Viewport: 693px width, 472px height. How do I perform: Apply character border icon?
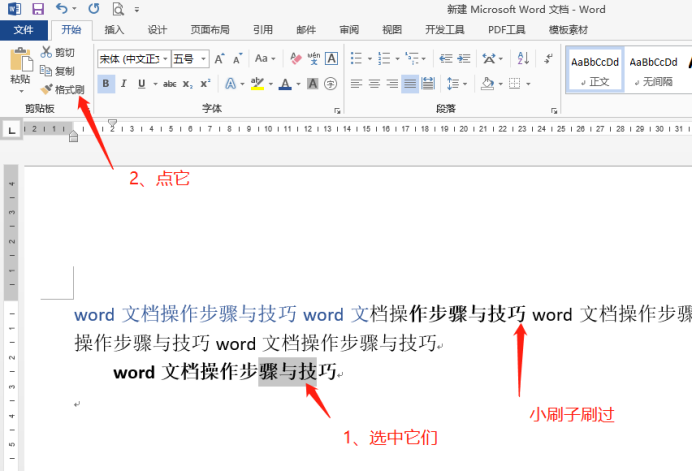331,58
